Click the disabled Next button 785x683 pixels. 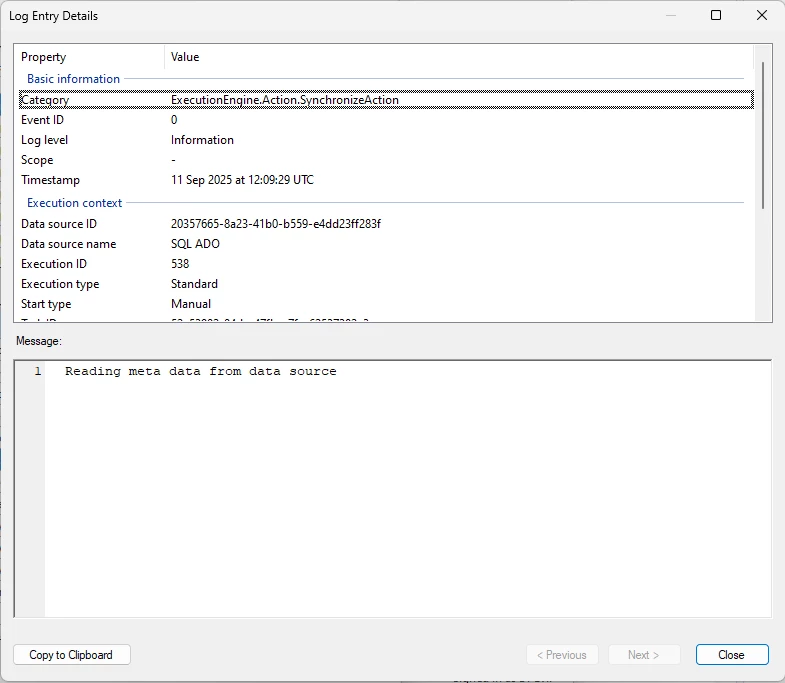[644, 654]
